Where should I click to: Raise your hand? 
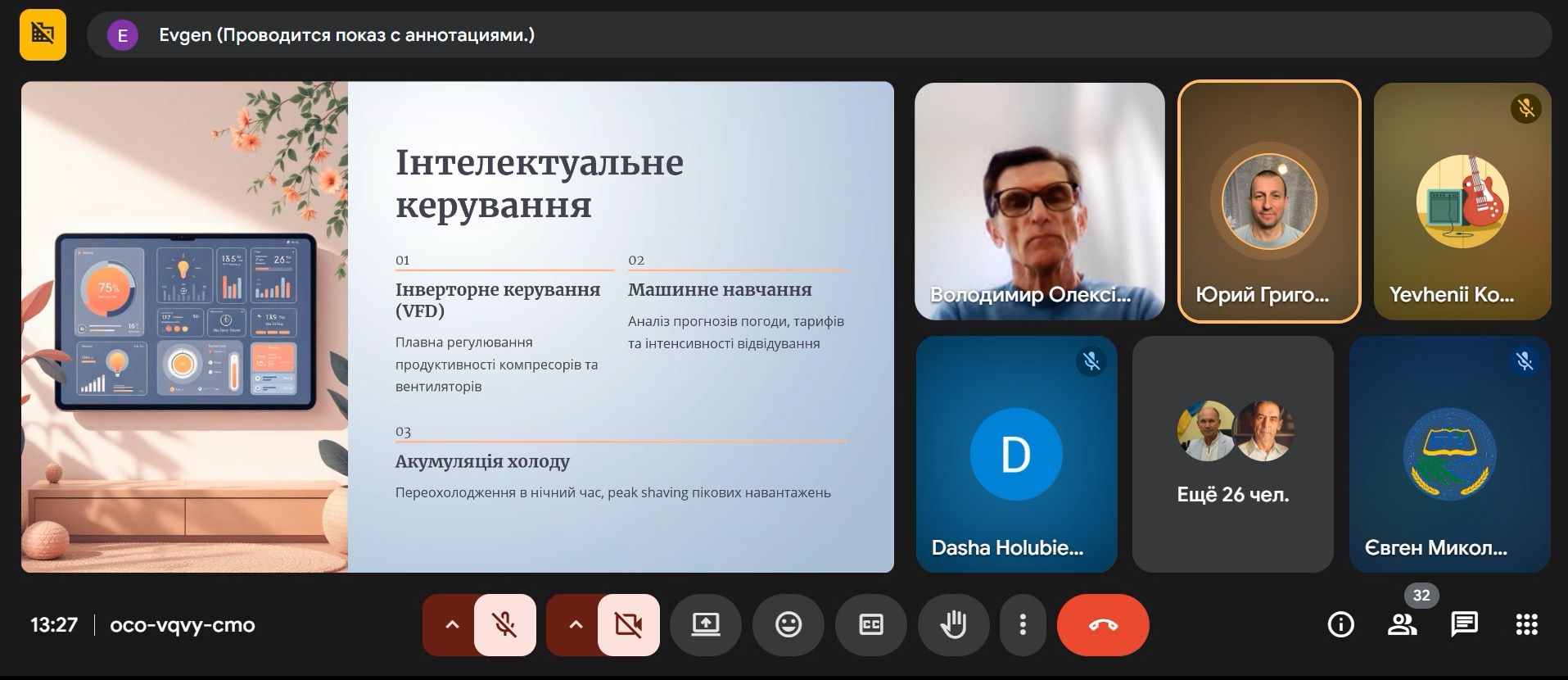(x=953, y=625)
